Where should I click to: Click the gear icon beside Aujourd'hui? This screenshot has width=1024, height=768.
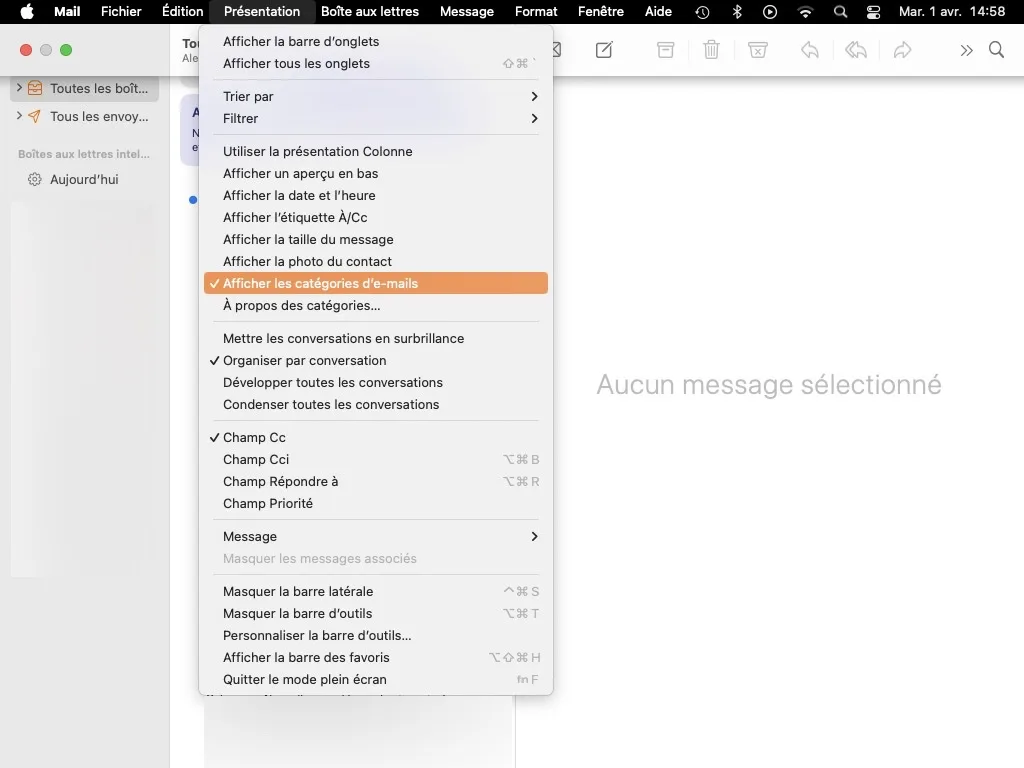[x=35, y=179]
